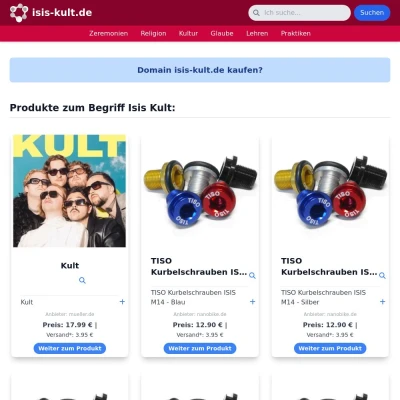Expand TISO M14 Silber description plus icon
The image size is (400, 400).
coord(382,302)
